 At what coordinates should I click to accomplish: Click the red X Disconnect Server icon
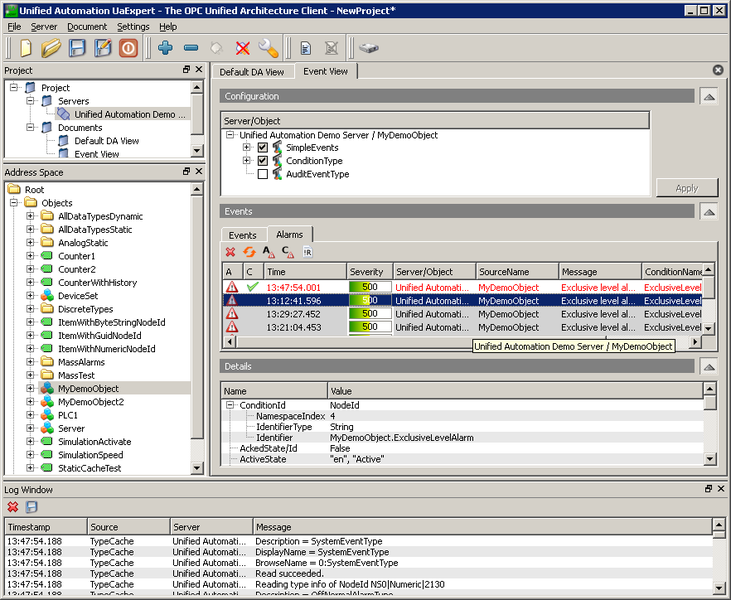242,48
